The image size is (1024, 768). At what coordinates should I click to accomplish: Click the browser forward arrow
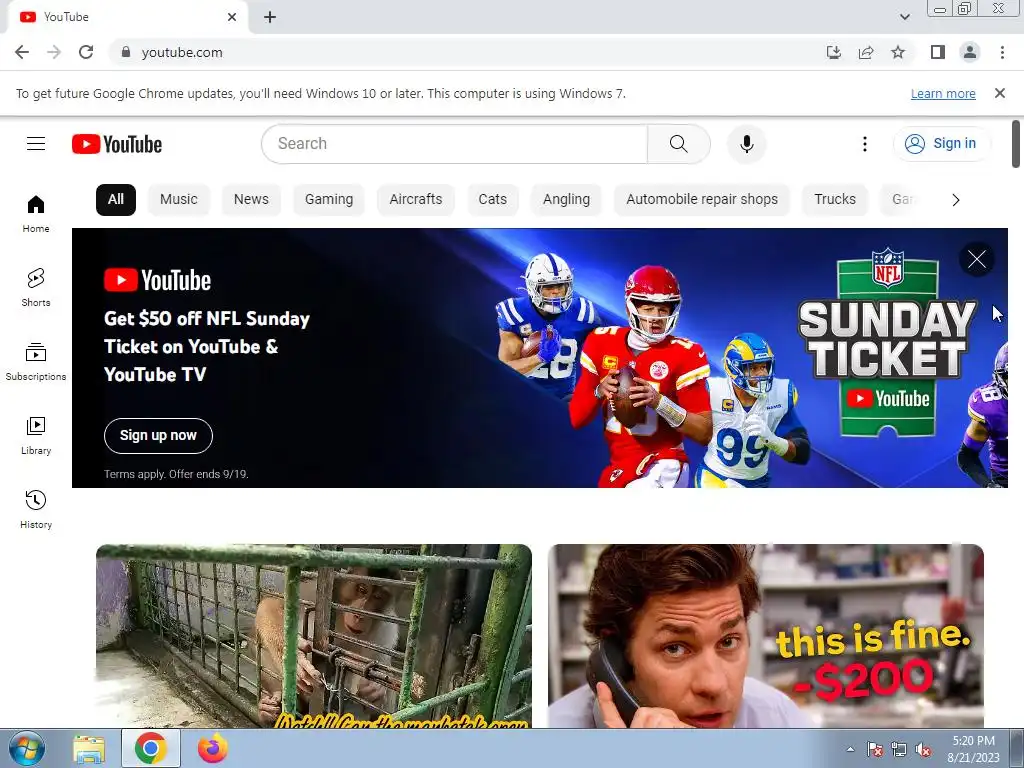click(x=54, y=52)
